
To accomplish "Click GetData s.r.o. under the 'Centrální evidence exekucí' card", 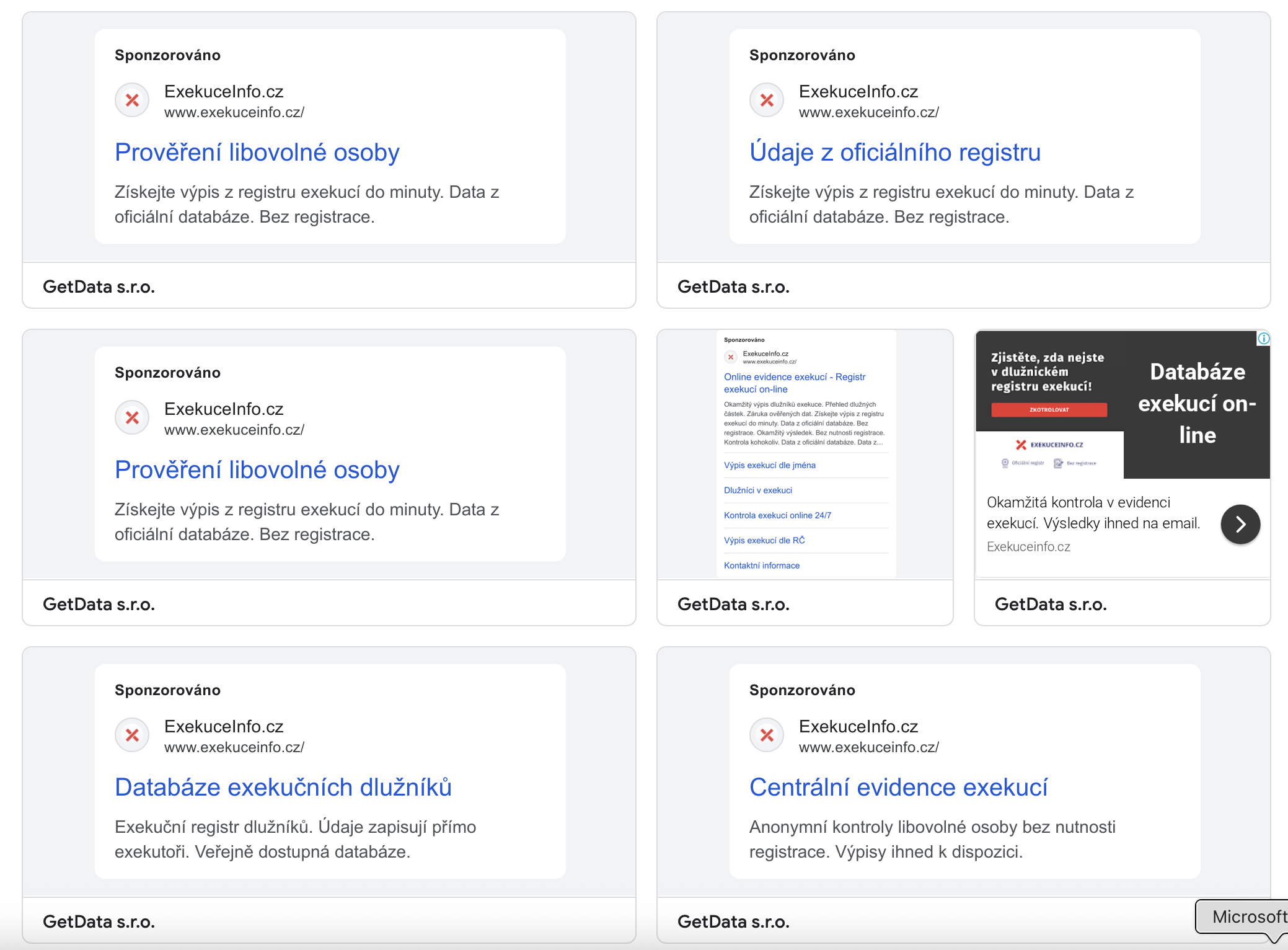I will 733,922.
